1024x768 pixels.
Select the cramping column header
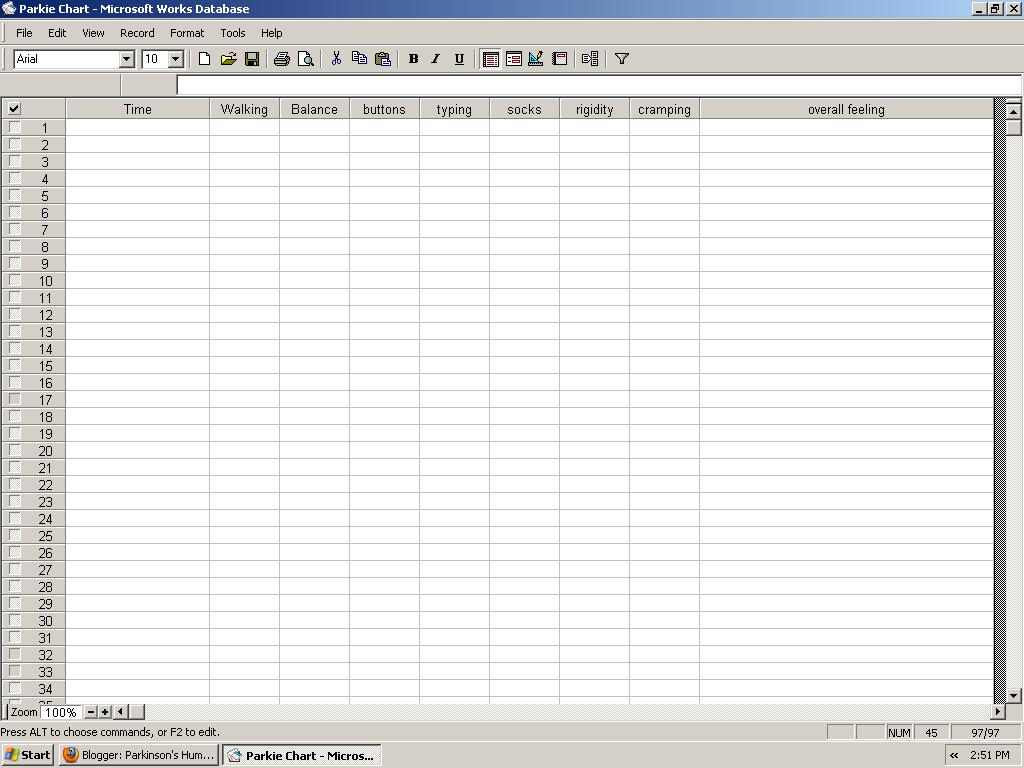coord(664,109)
